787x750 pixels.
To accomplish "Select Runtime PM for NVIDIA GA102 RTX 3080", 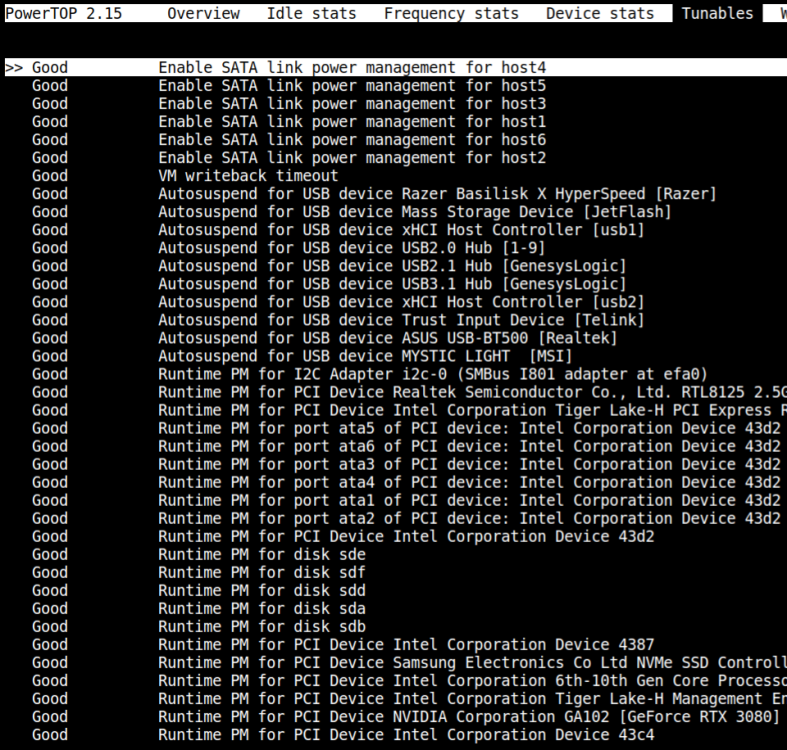I will 406,718.
